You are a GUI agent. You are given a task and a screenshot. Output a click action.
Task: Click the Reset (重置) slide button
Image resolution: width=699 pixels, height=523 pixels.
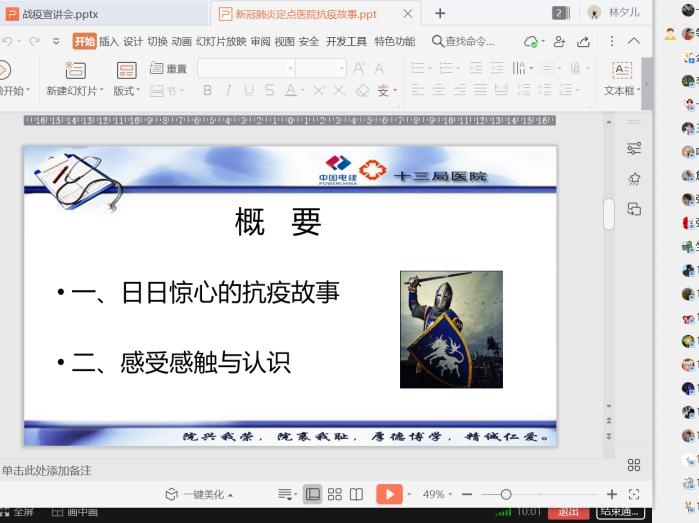pos(169,69)
